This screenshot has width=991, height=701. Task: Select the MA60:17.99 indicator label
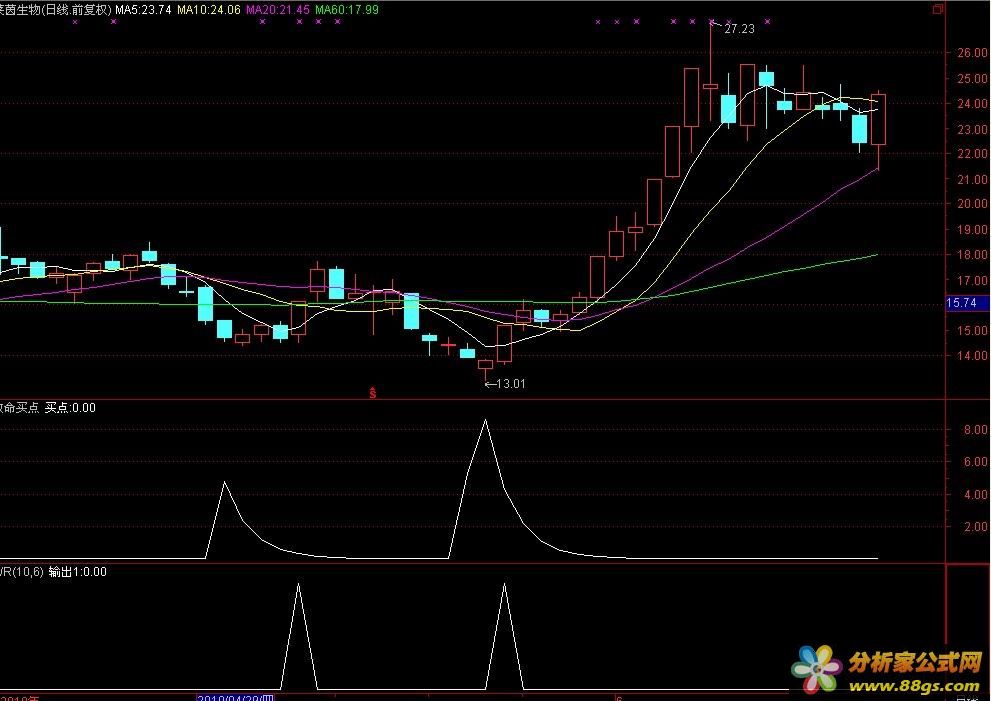[347, 9]
